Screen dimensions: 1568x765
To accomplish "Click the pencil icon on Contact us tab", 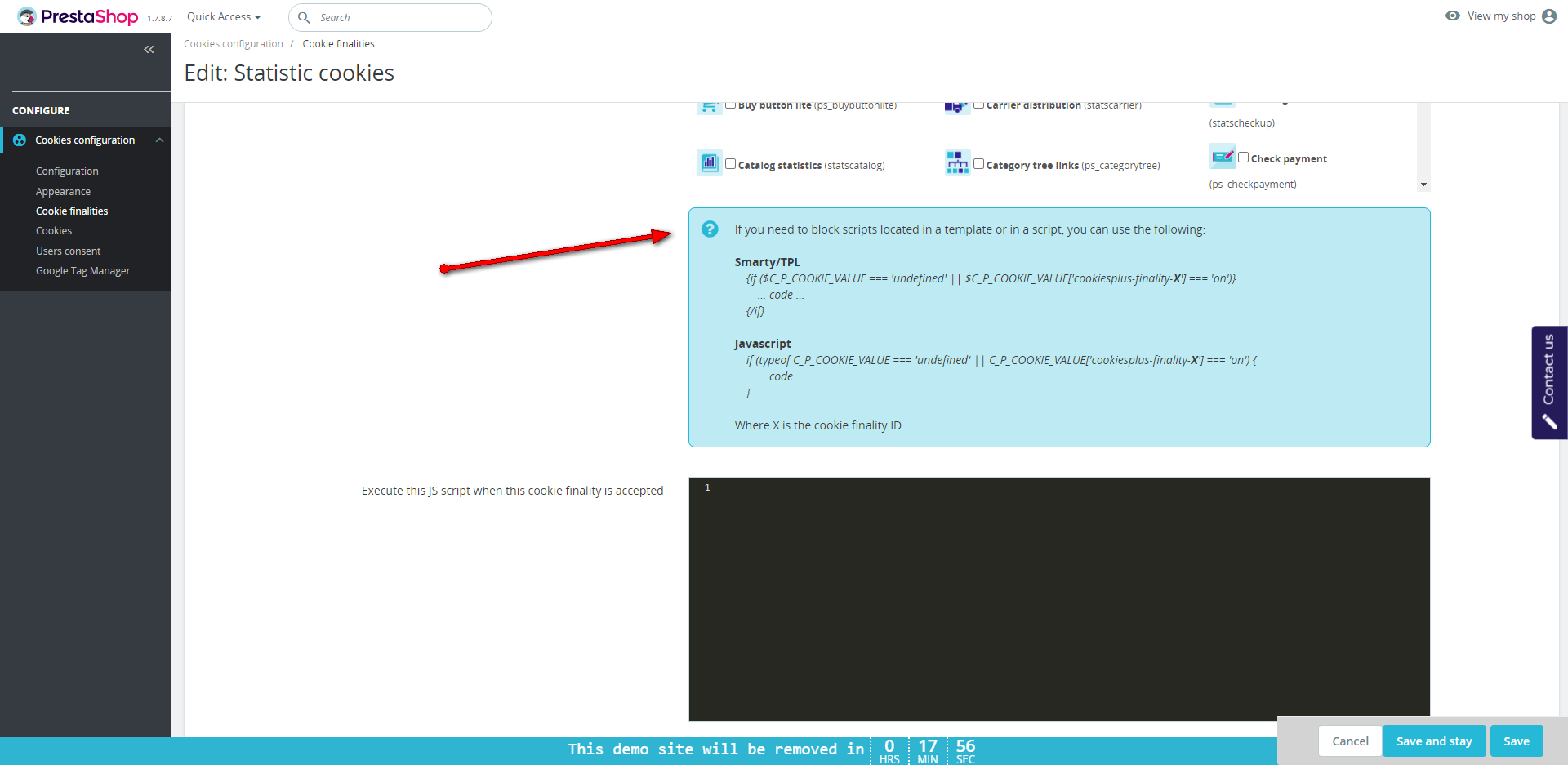I will [x=1549, y=421].
